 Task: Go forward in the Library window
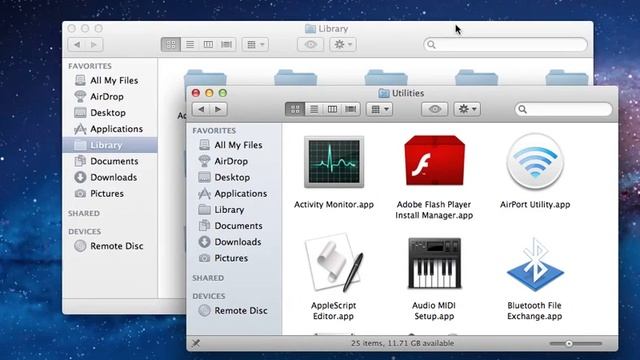(94, 44)
